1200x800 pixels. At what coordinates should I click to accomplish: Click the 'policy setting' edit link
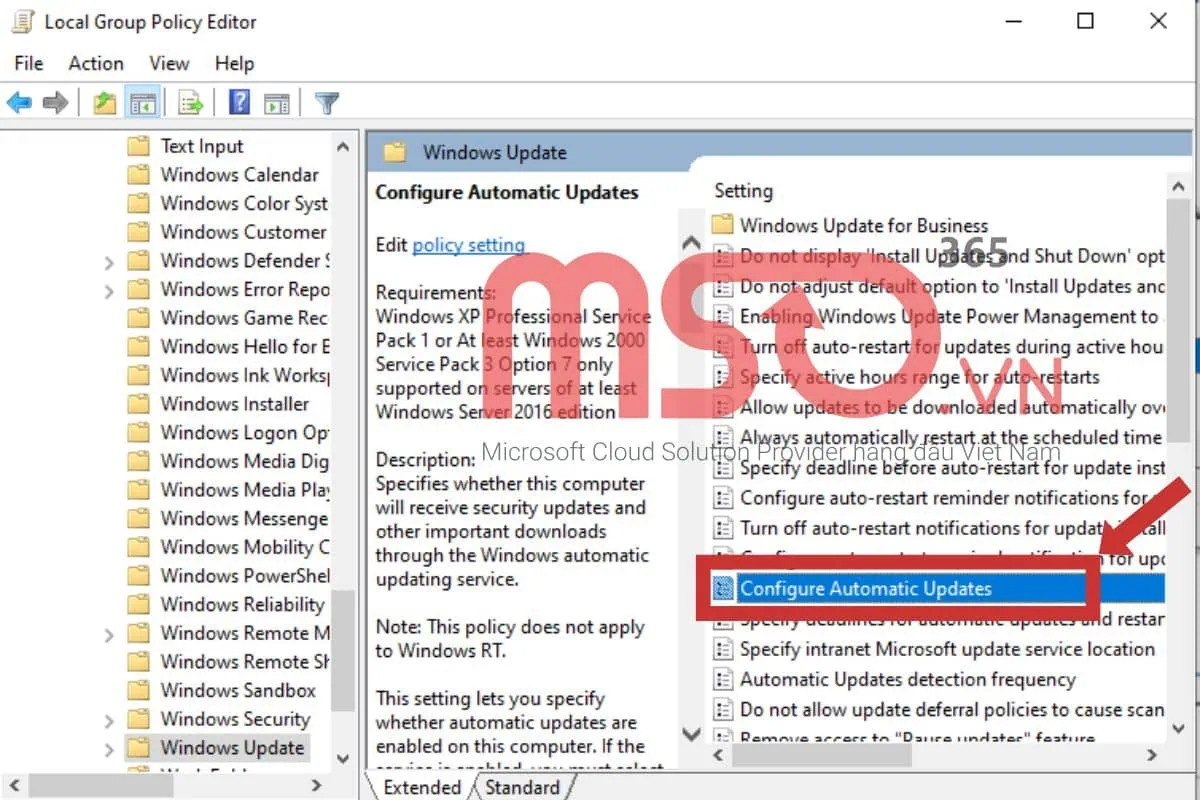click(468, 245)
